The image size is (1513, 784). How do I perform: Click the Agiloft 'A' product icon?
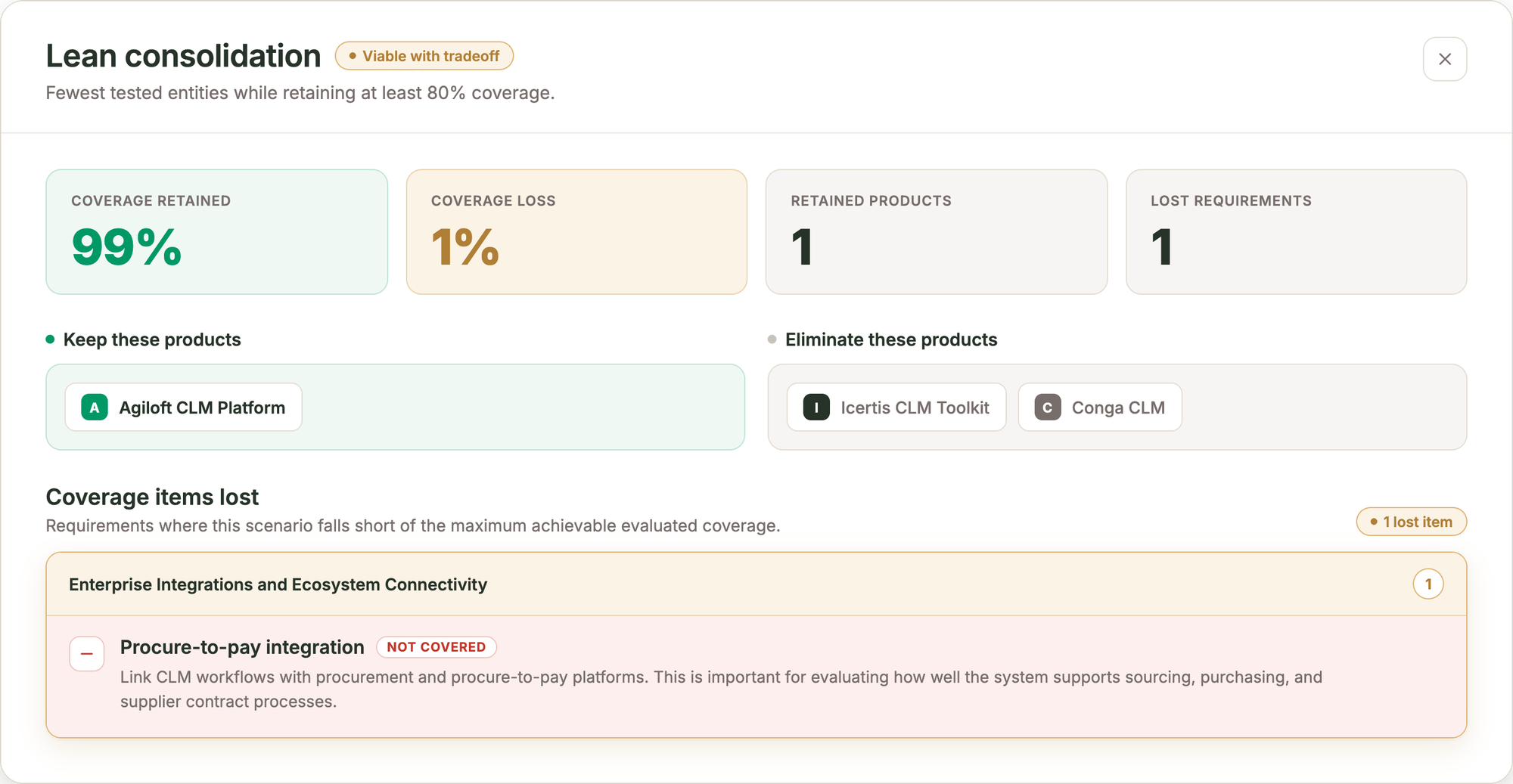click(x=95, y=407)
